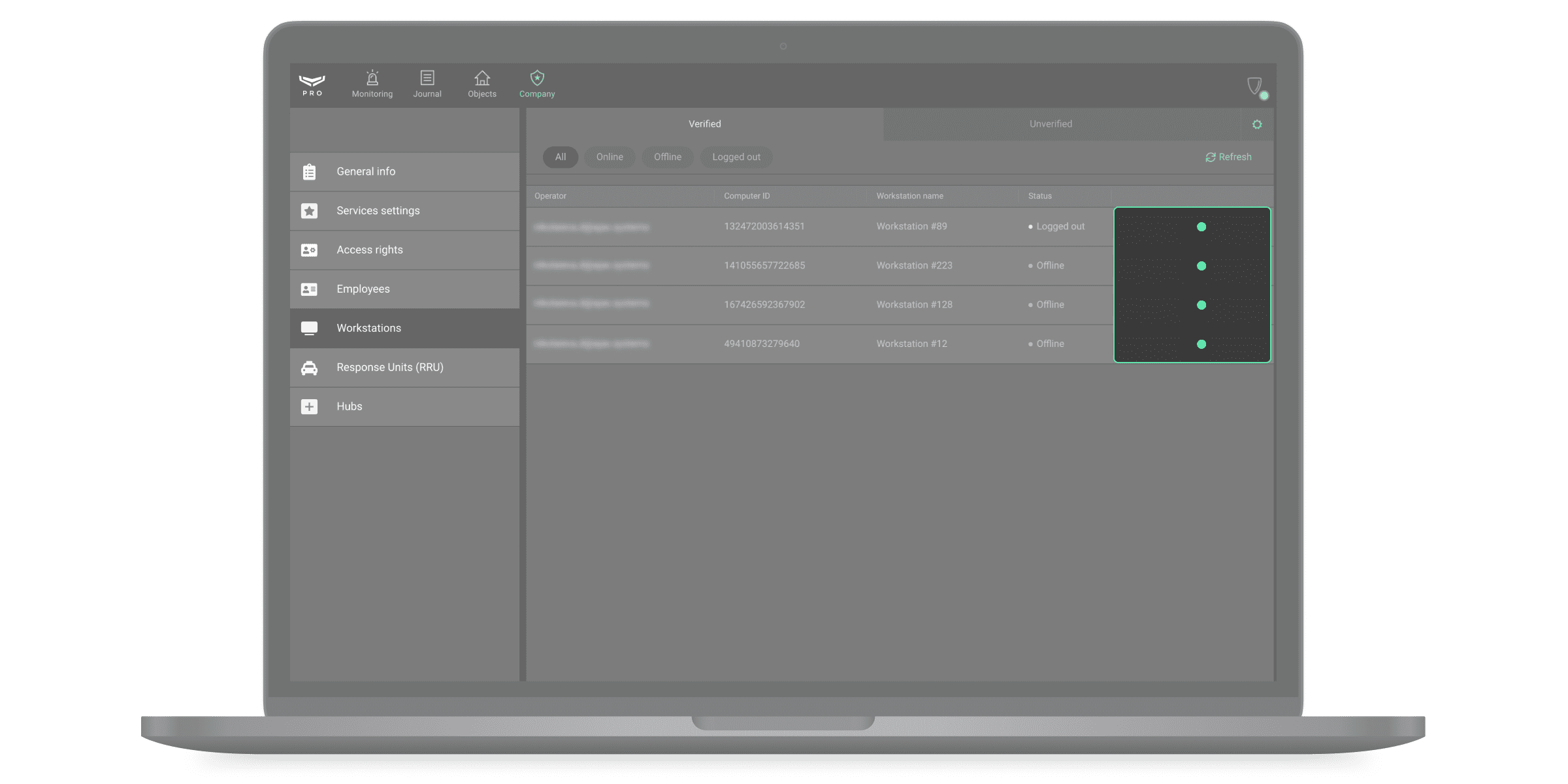Filter workstations by Logged out
The image size is (1568, 784).
[x=736, y=157]
